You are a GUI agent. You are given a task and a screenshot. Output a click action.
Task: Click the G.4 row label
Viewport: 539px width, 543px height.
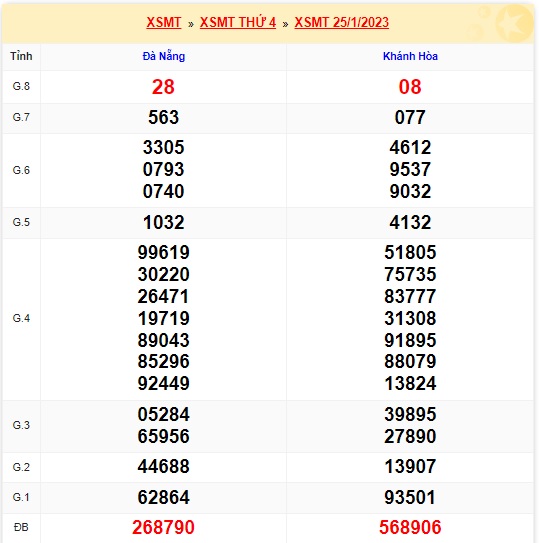(21, 318)
